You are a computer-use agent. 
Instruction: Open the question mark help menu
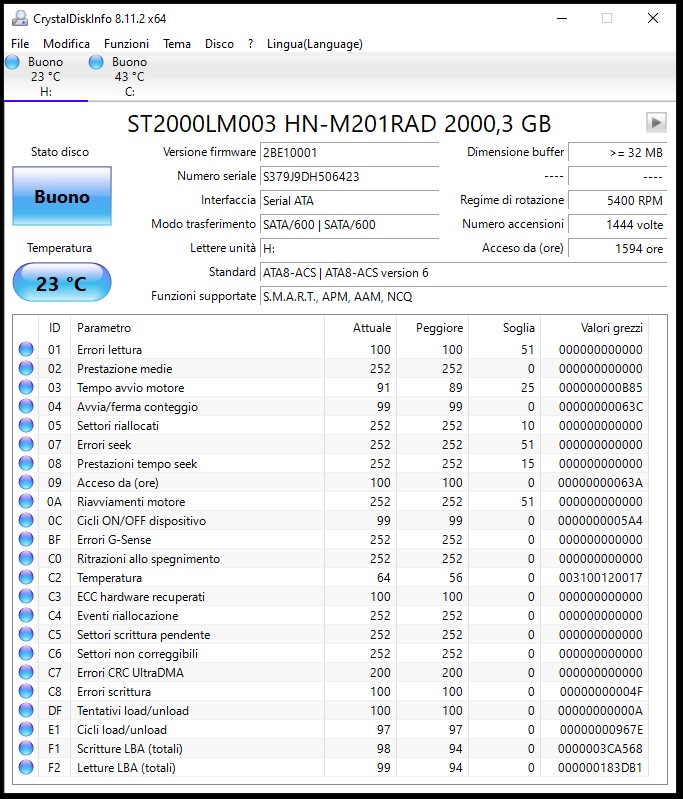point(250,44)
